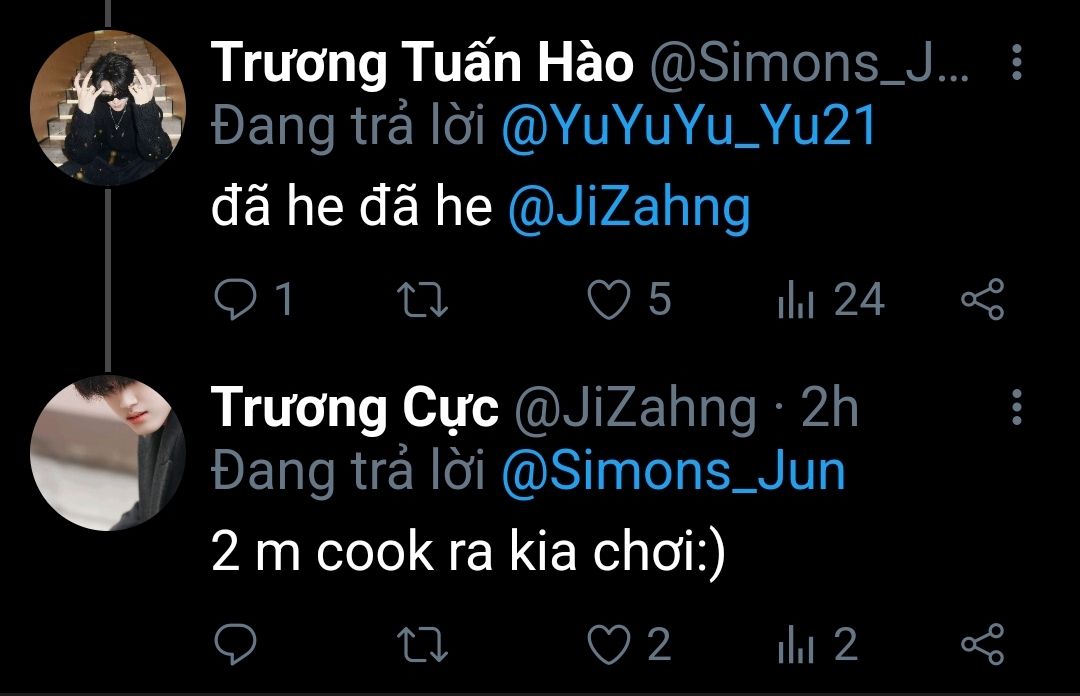Open more options for Trương Cực's tweet
Screen dimensions: 1080x696
point(1017,407)
